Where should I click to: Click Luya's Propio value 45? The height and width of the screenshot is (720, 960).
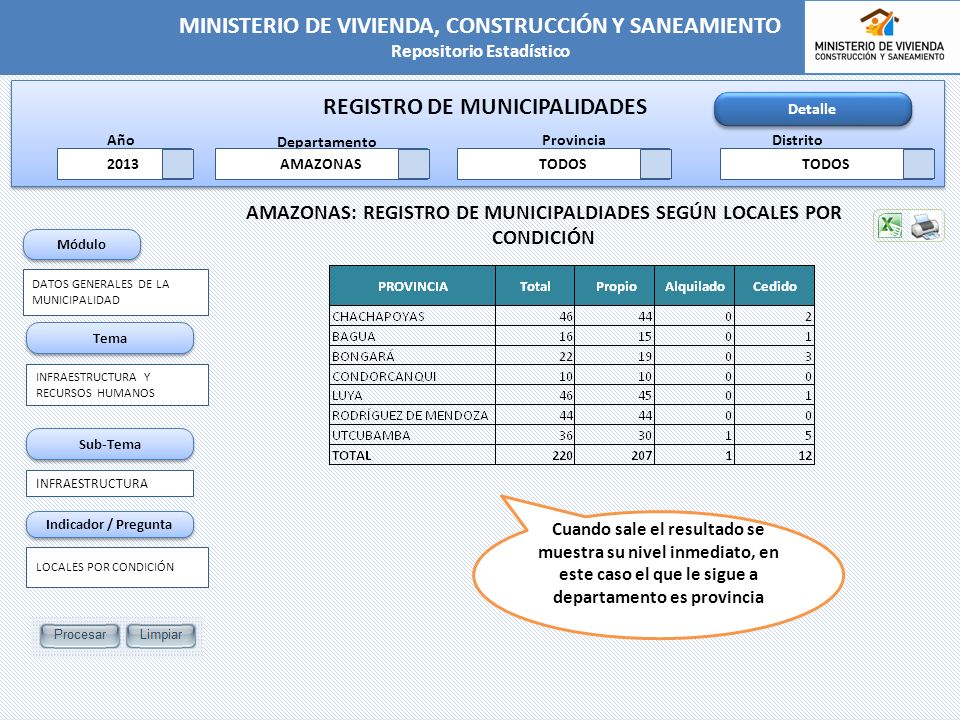pyautogui.click(x=645, y=396)
